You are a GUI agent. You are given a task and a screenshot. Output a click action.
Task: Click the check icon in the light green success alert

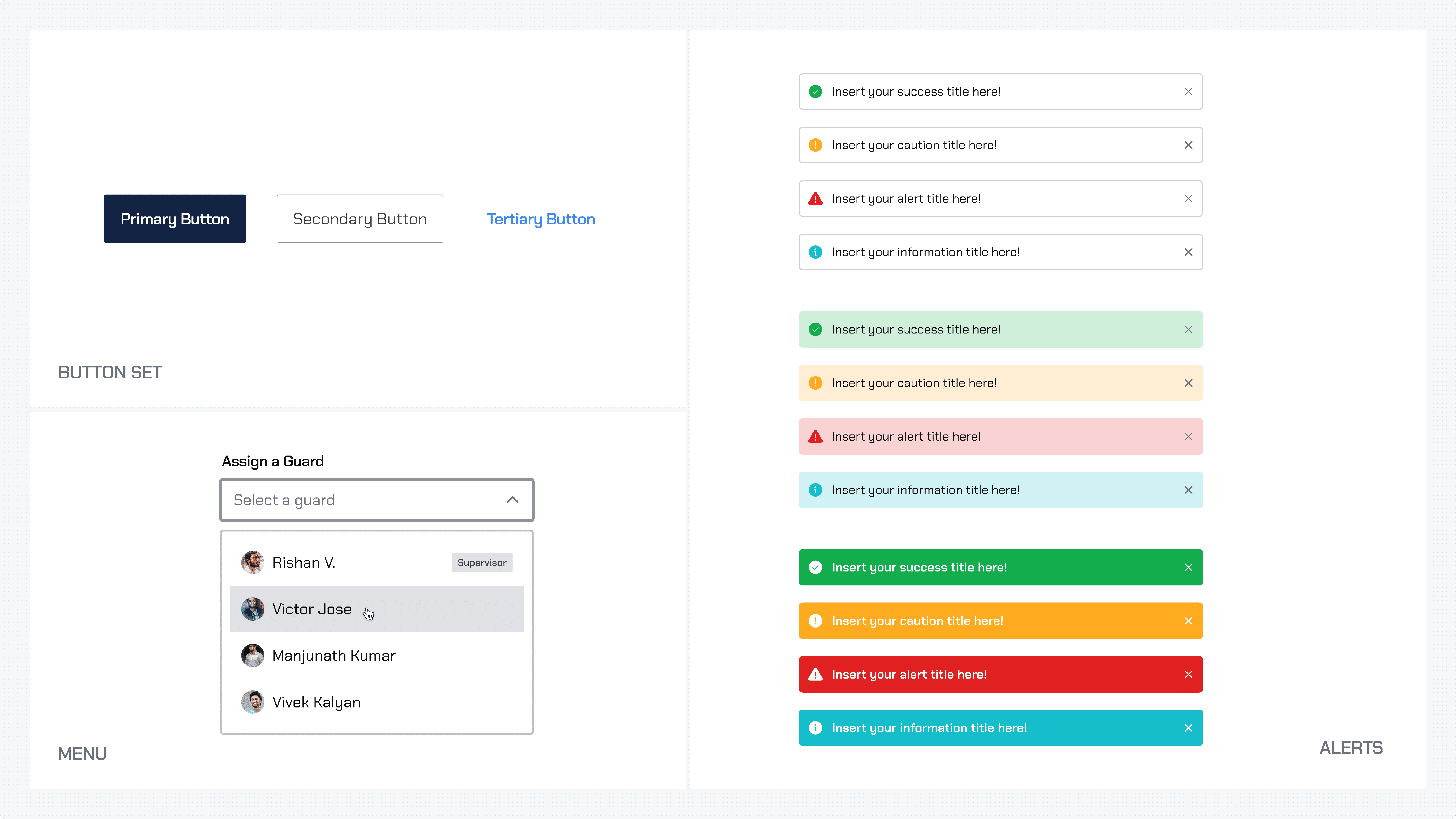click(815, 329)
